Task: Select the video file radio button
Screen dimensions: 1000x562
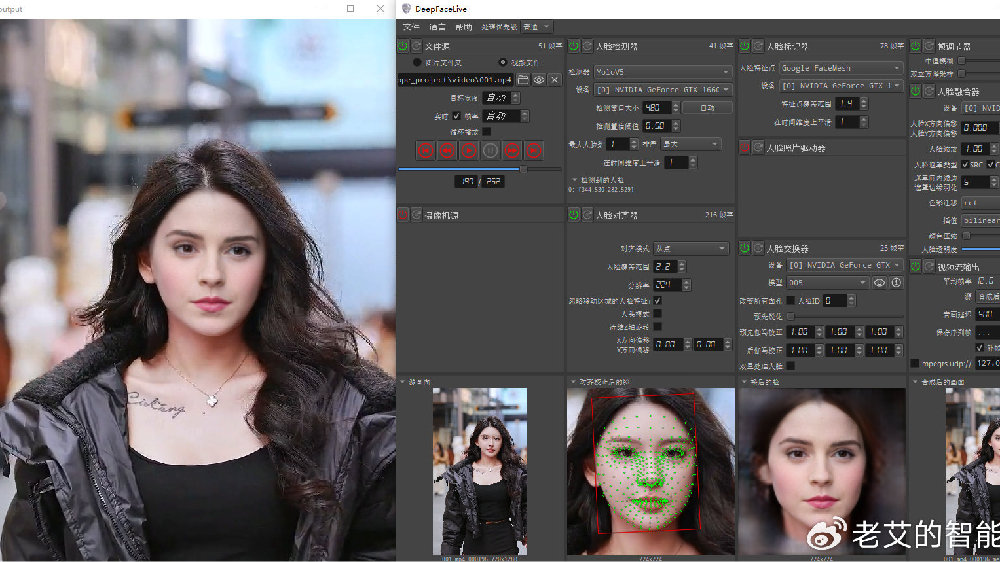Action: point(502,62)
